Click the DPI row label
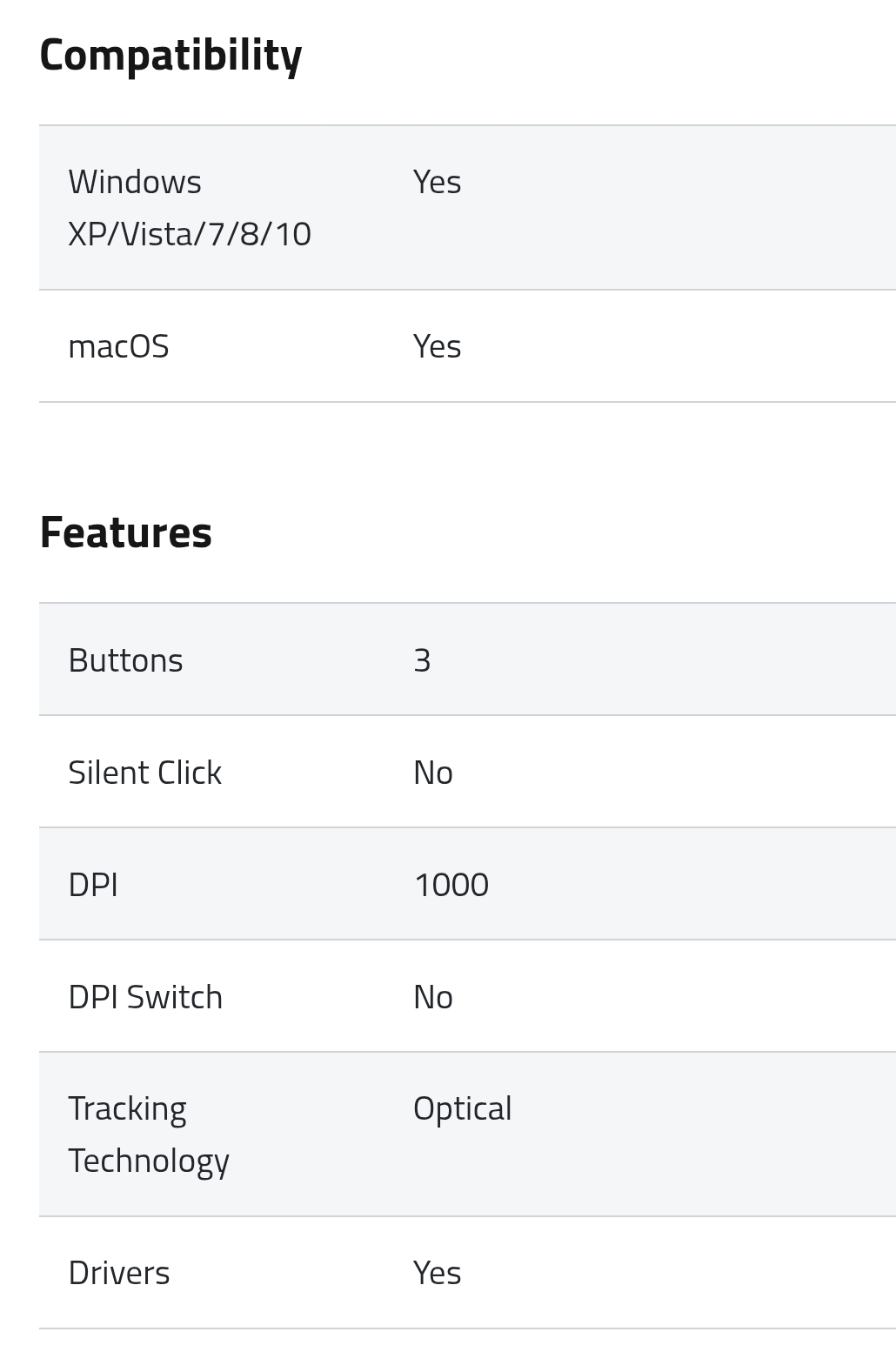This screenshot has height=1372, width=896. (93, 885)
